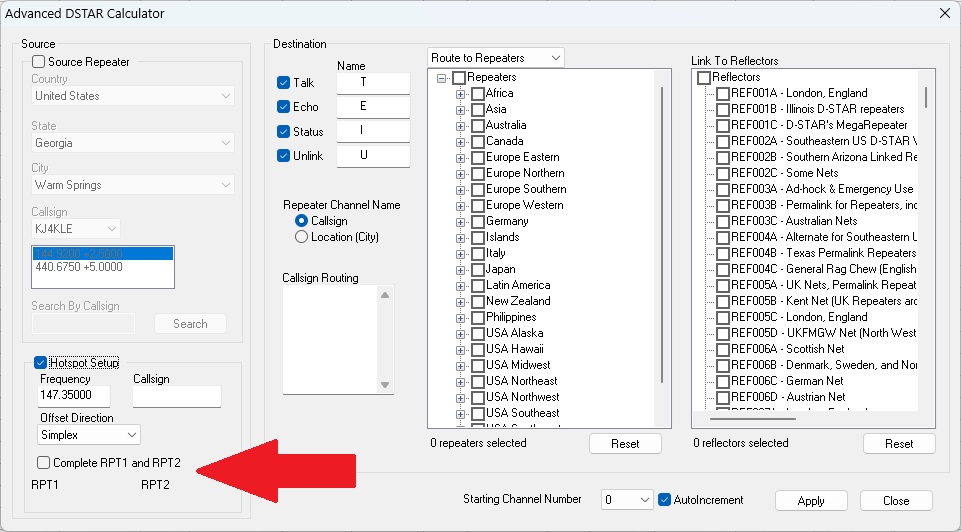
Task: Click the Search button
Action: 190,324
